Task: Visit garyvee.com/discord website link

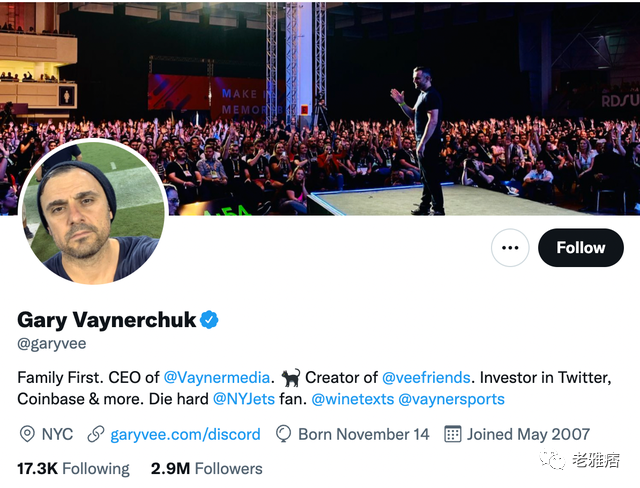Action: click(x=185, y=434)
